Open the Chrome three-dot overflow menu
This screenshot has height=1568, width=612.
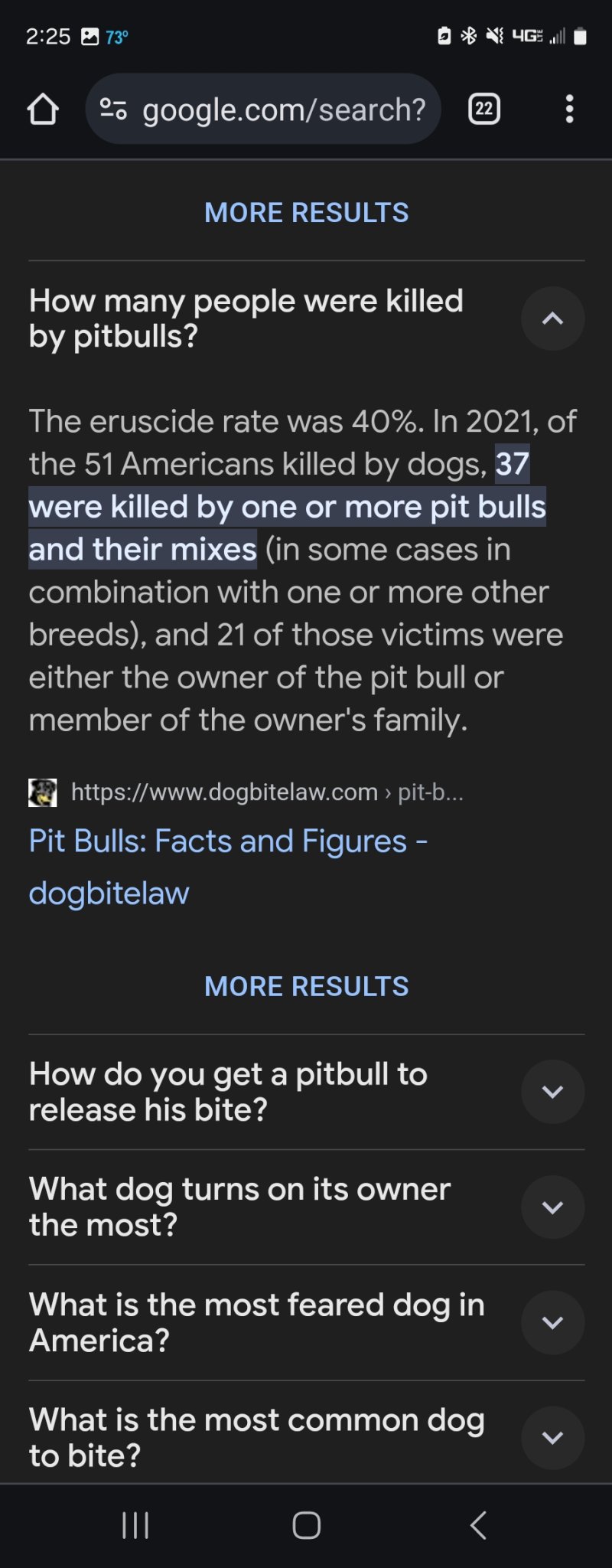[x=569, y=109]
